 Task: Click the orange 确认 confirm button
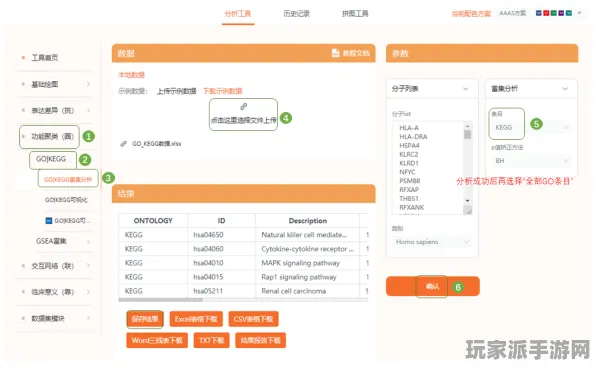tap(433, 286)
